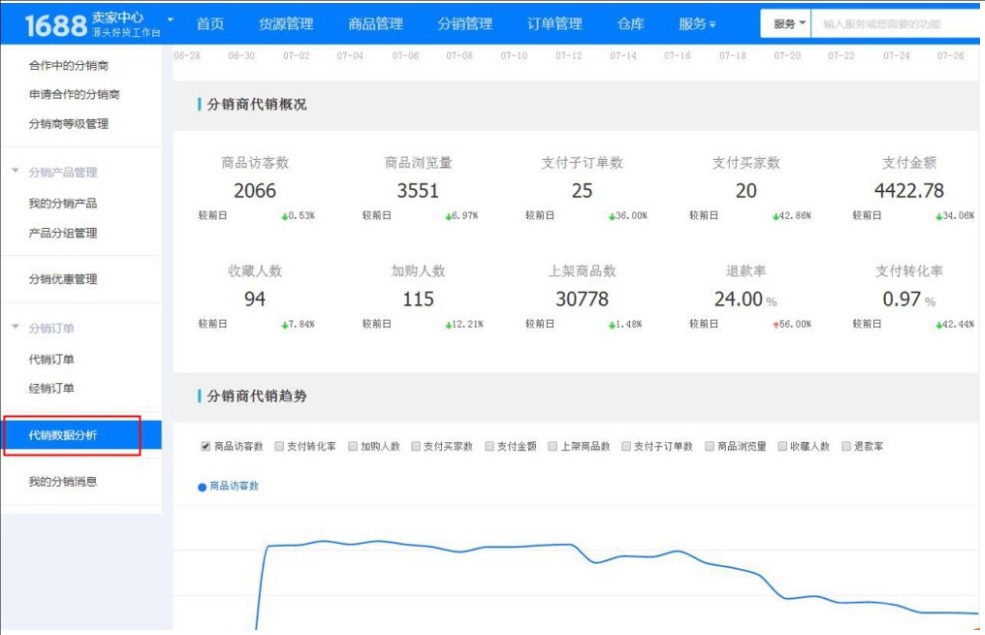The image size is (985, 635).
Task: Click the 1688 logo
Action: [x=55, y=25]
